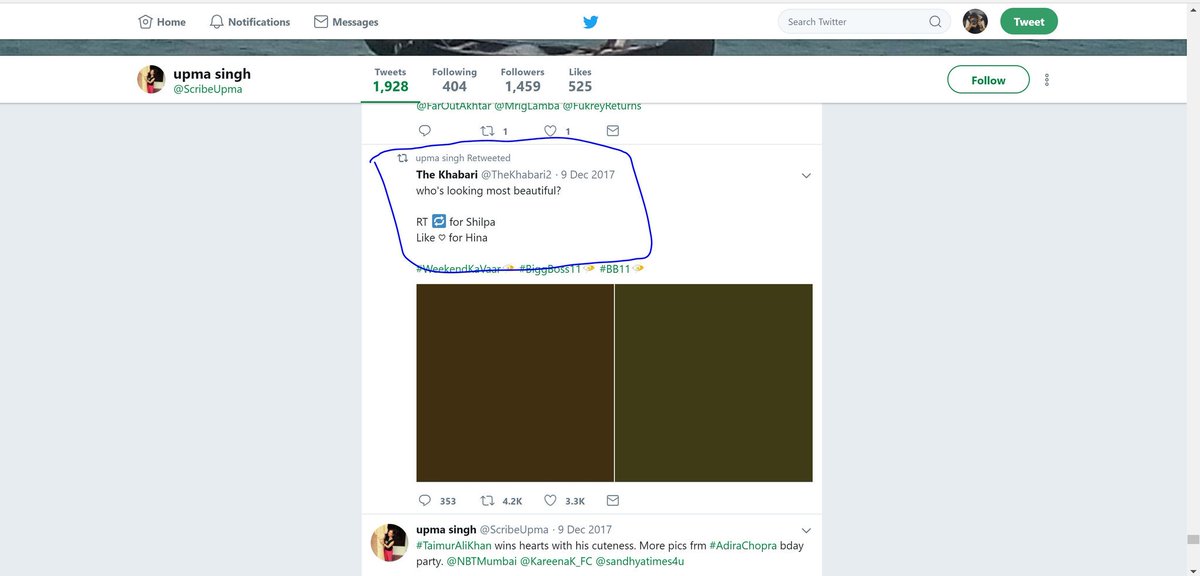Open the 9 Dec 2017 timestamp on The Khabari tweet

click(587, 174)
